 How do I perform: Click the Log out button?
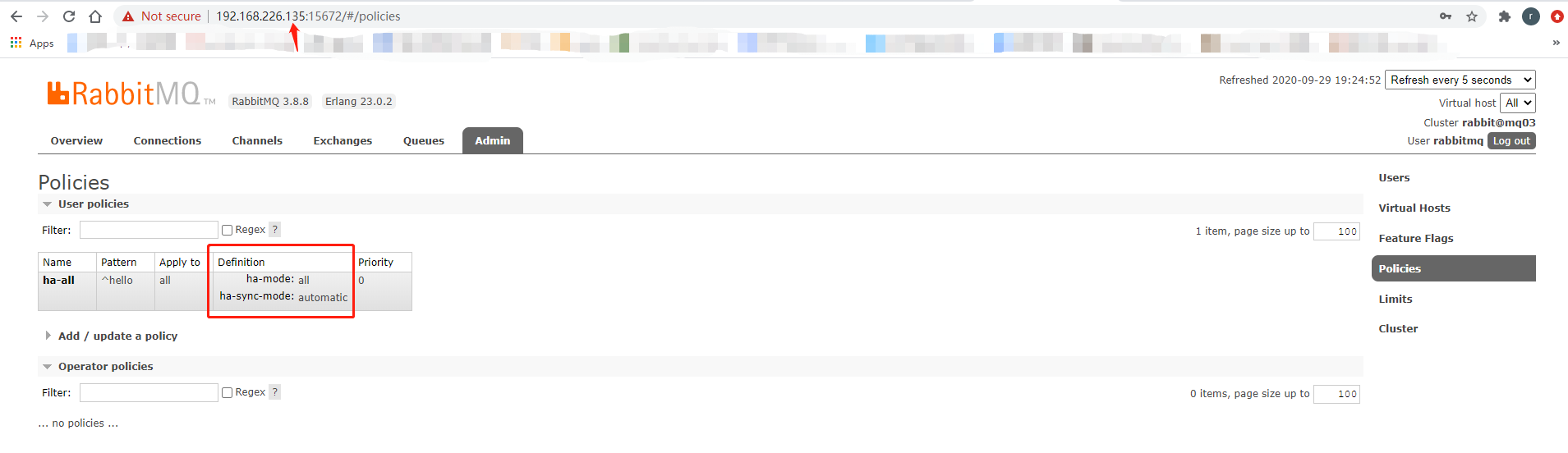coord(1511,141)
